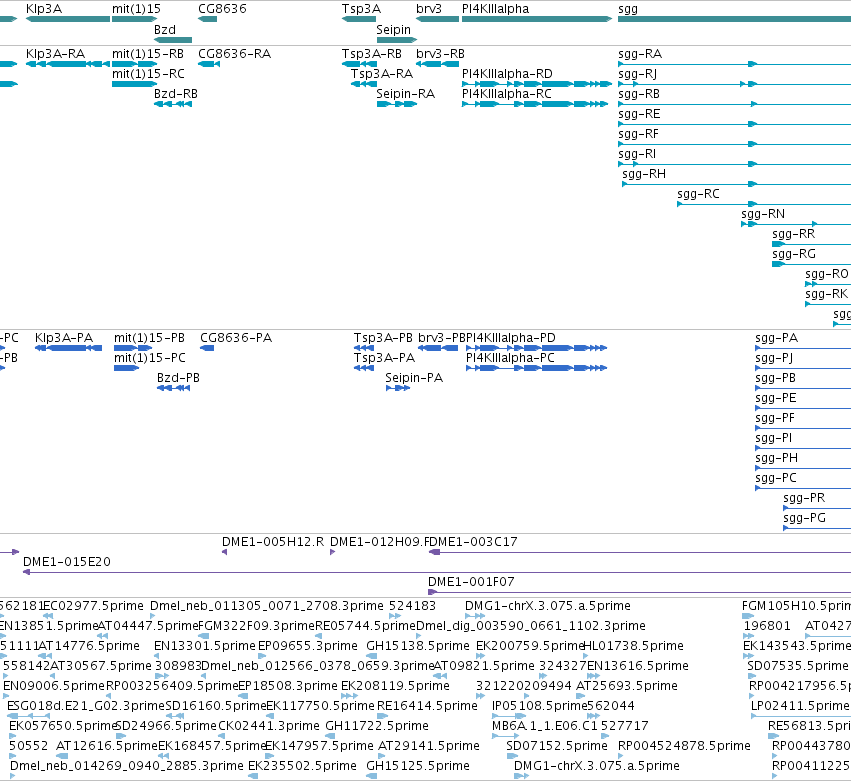The height and width of the screenshot is (781, 851).
Task: Click the CG8636-PA protein label
Action: pyautogui.click(x=236, y=338)
